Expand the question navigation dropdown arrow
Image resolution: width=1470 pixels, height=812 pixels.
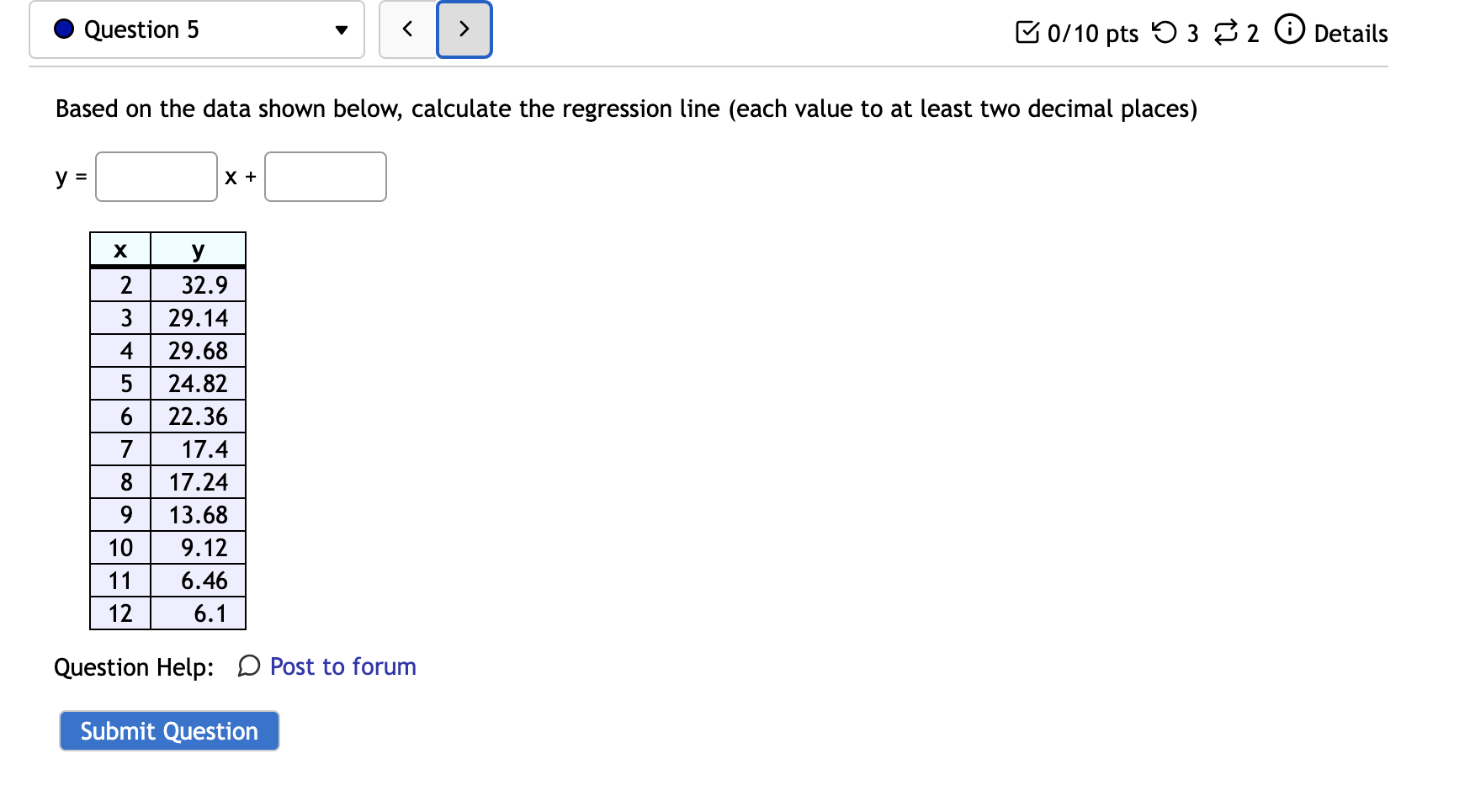point(340,29)
